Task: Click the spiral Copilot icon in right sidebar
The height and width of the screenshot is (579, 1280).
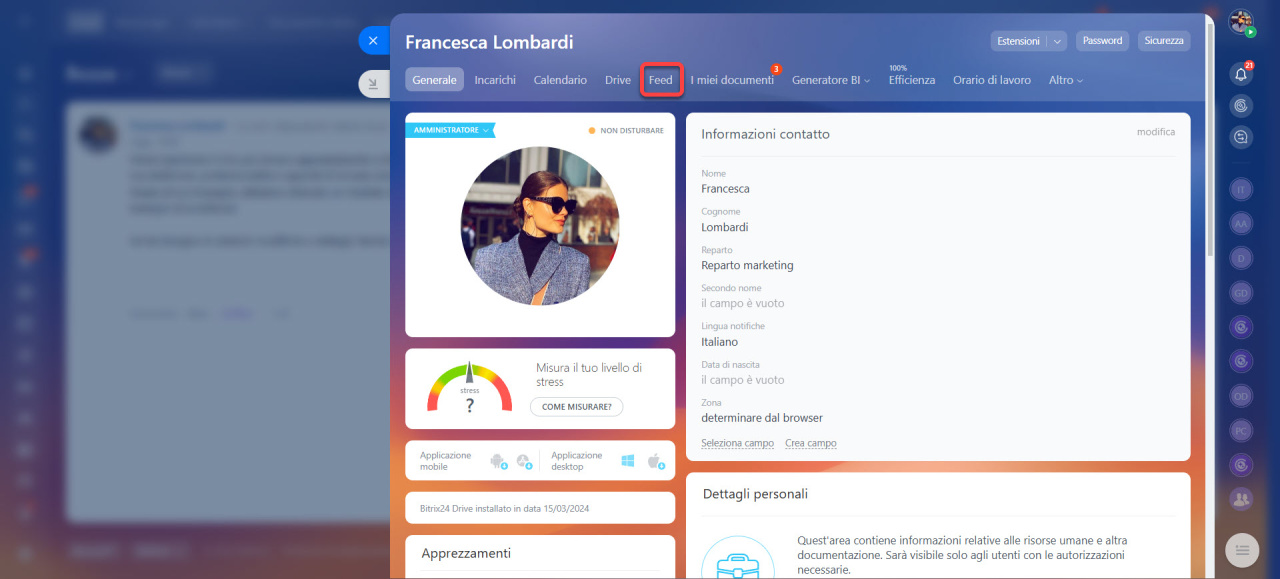Action: (x=1241, y=105)
